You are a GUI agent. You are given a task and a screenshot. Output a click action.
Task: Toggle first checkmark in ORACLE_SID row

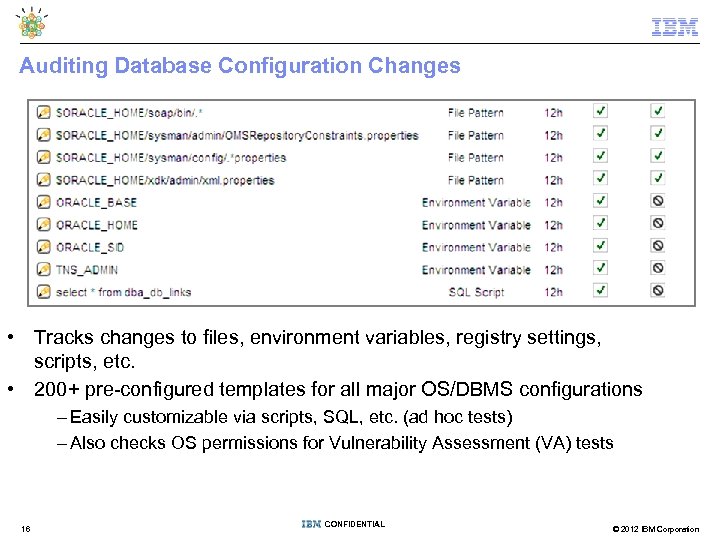pyautogui.click(x=600, y=245)
